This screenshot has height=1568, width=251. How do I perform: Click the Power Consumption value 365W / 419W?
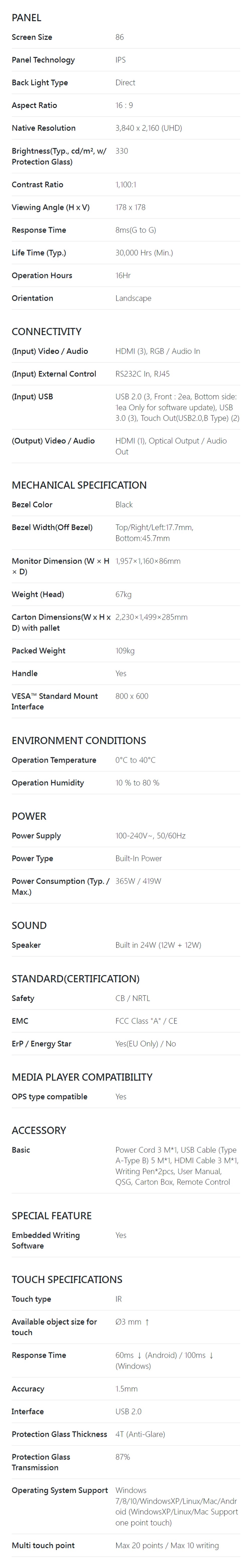point(138,881)
